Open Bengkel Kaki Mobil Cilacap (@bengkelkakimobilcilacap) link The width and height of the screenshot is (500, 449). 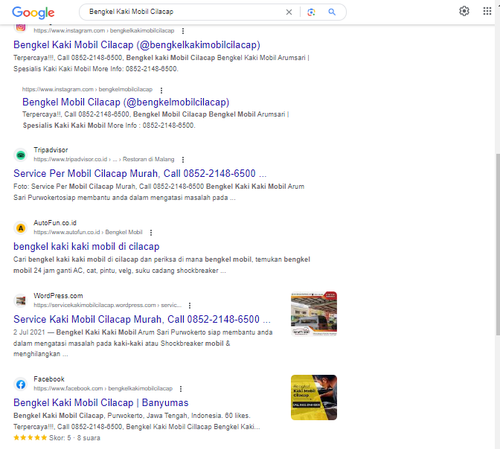pyautogui.click(x=137, y=45)
